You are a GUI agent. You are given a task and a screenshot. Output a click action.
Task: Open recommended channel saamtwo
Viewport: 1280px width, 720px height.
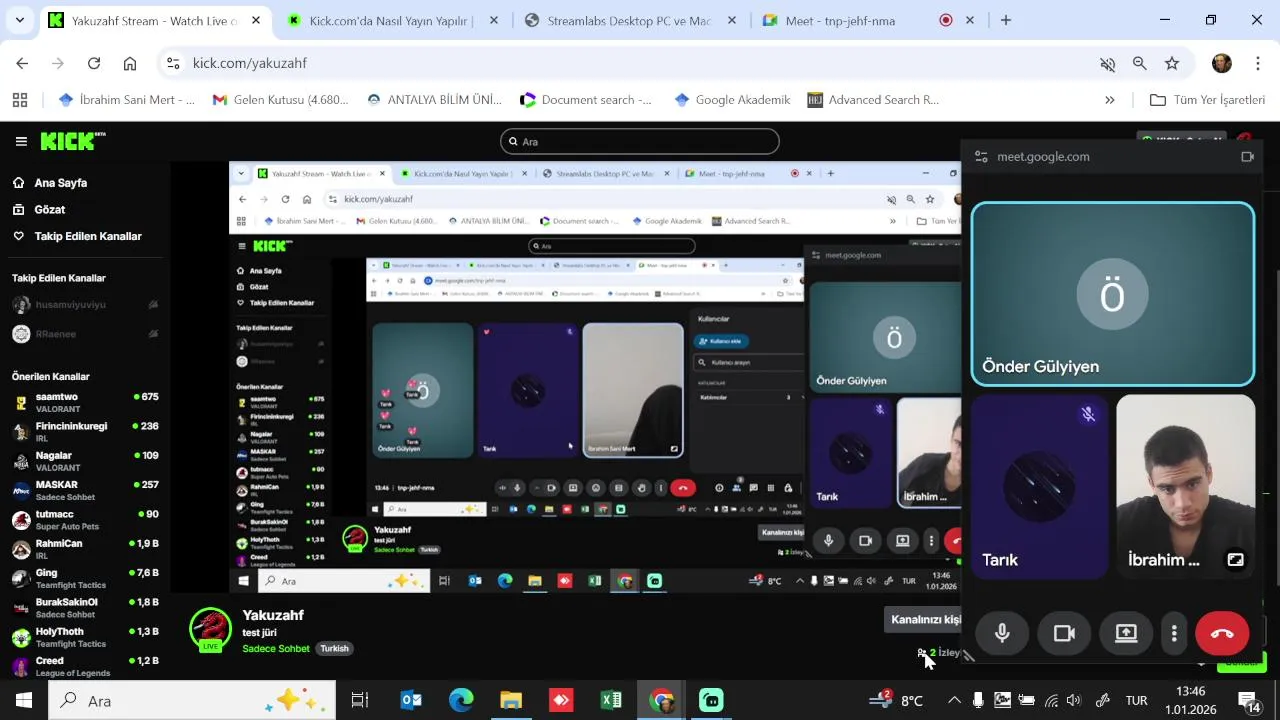pos(85,402)
